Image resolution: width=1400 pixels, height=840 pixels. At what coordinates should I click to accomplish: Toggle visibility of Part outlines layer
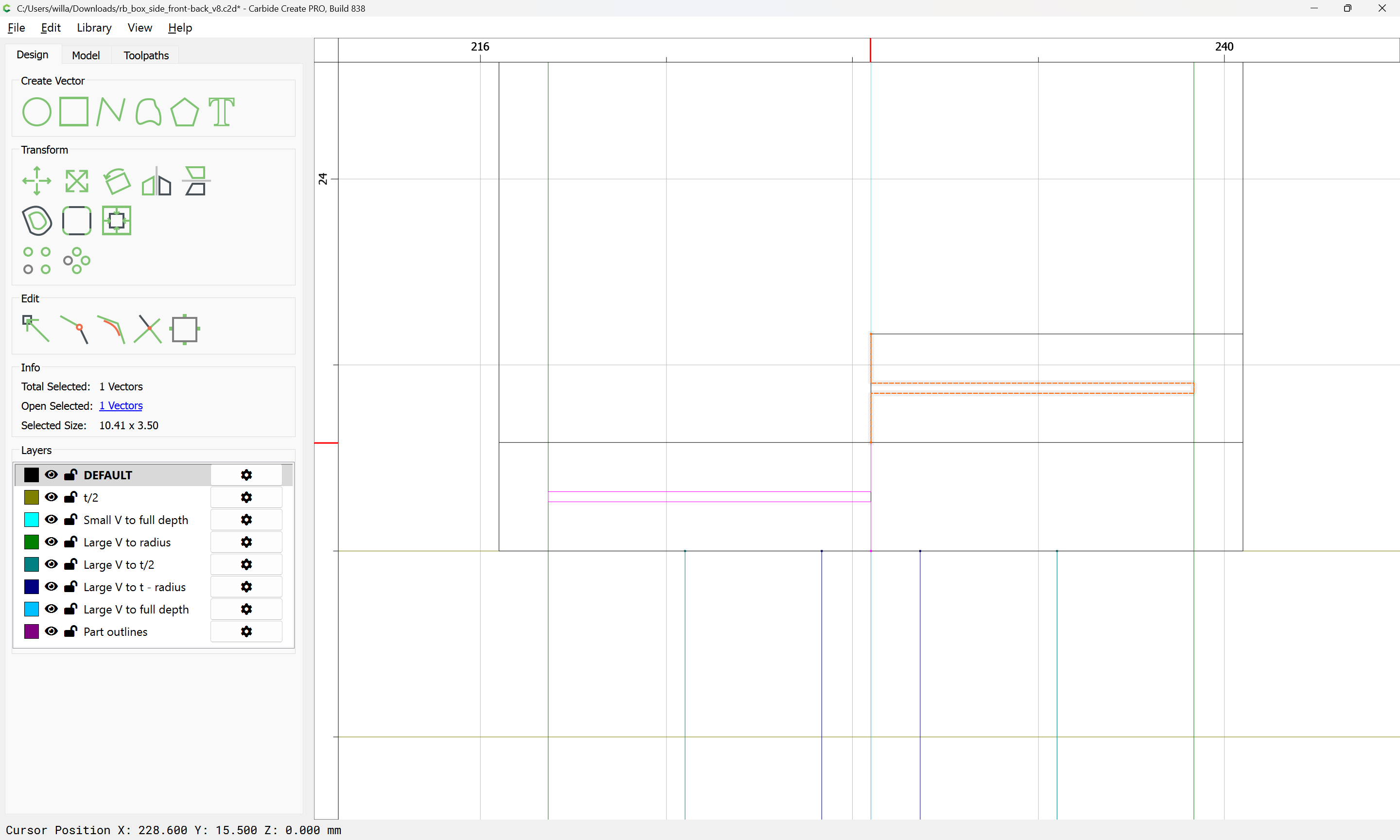click(x=52, y=631)
